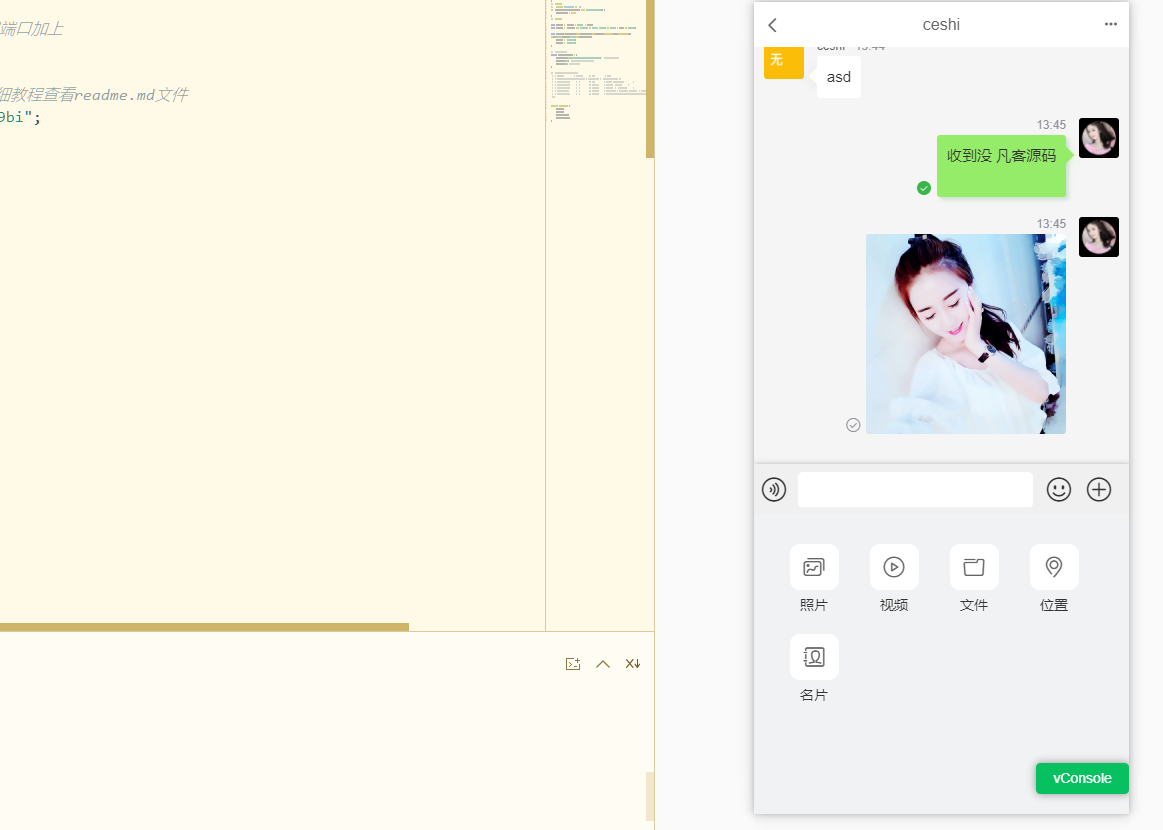Open new terminal icon in editor bottom panel

573,664
